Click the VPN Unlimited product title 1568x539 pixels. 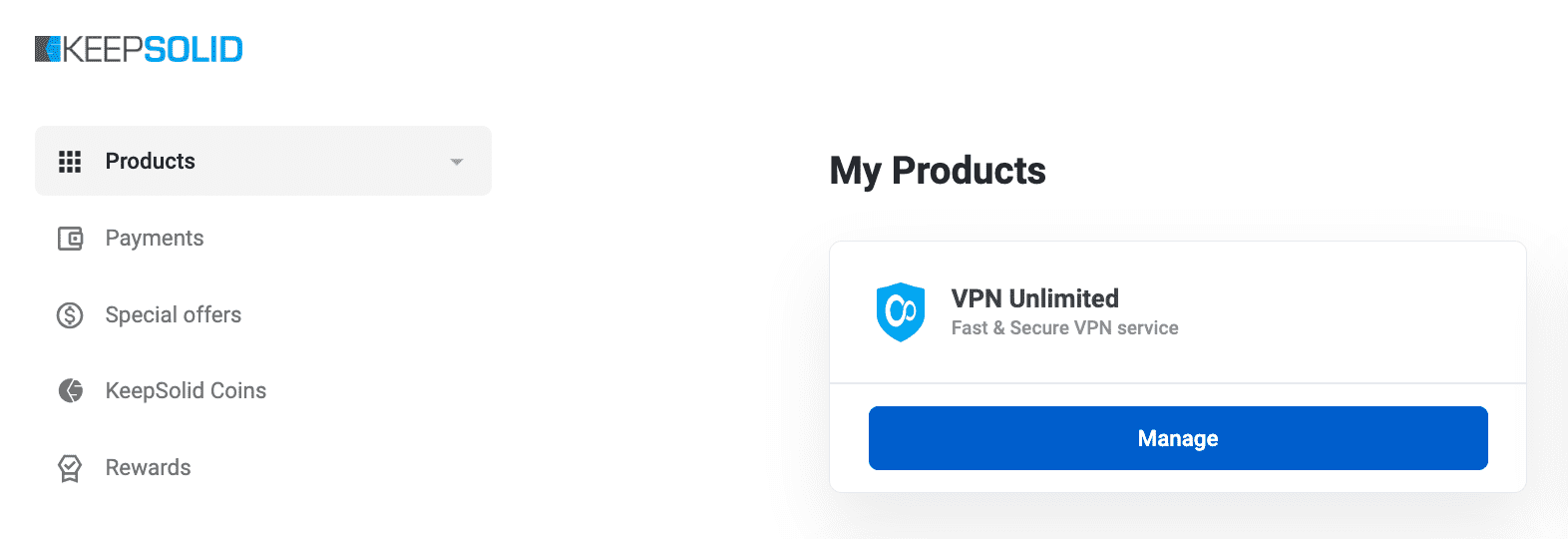tap(1034, 298)
